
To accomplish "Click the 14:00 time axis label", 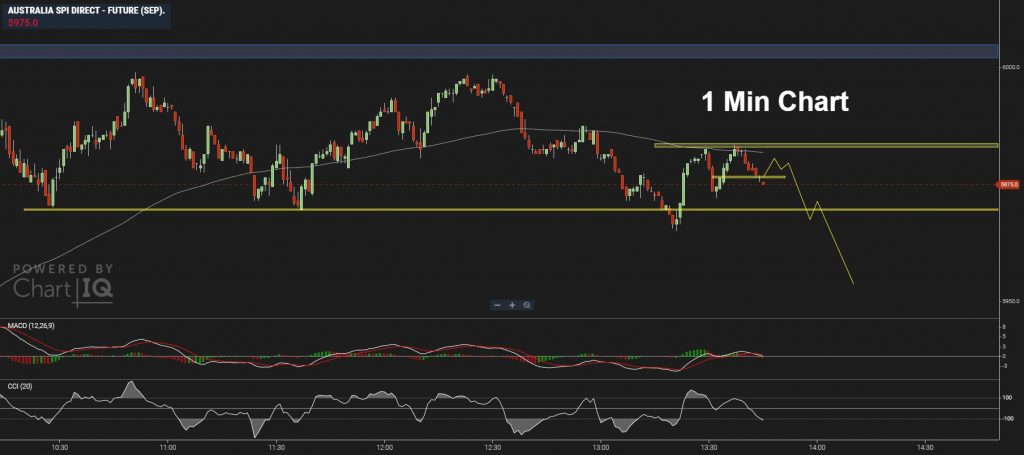I will click(x=817, y=448).
